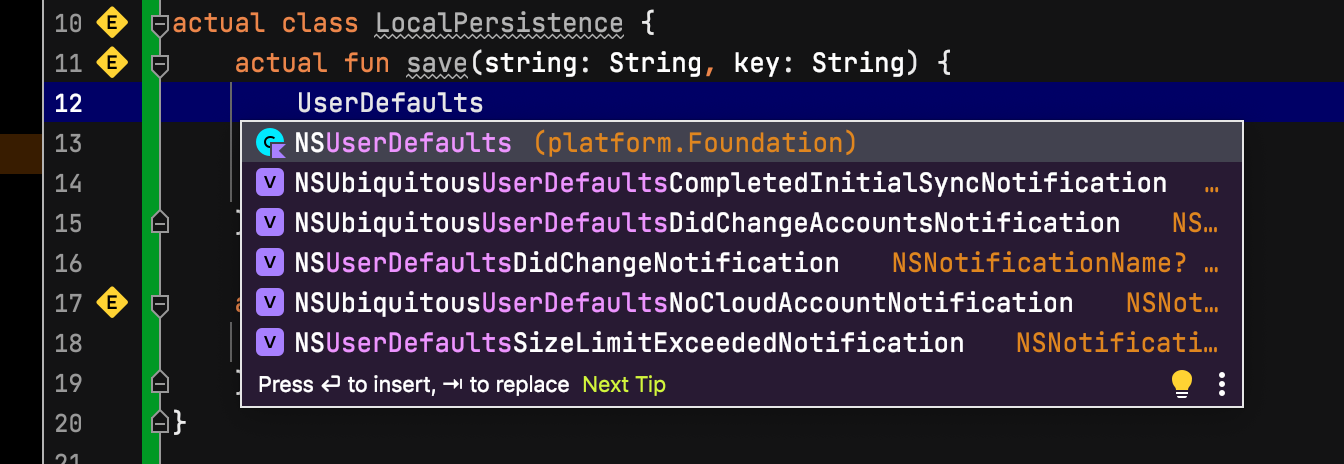The height and width of the screenshot is (464, 1344).
Task: Open the three-dot options menu in popup
Action: 1221,384
